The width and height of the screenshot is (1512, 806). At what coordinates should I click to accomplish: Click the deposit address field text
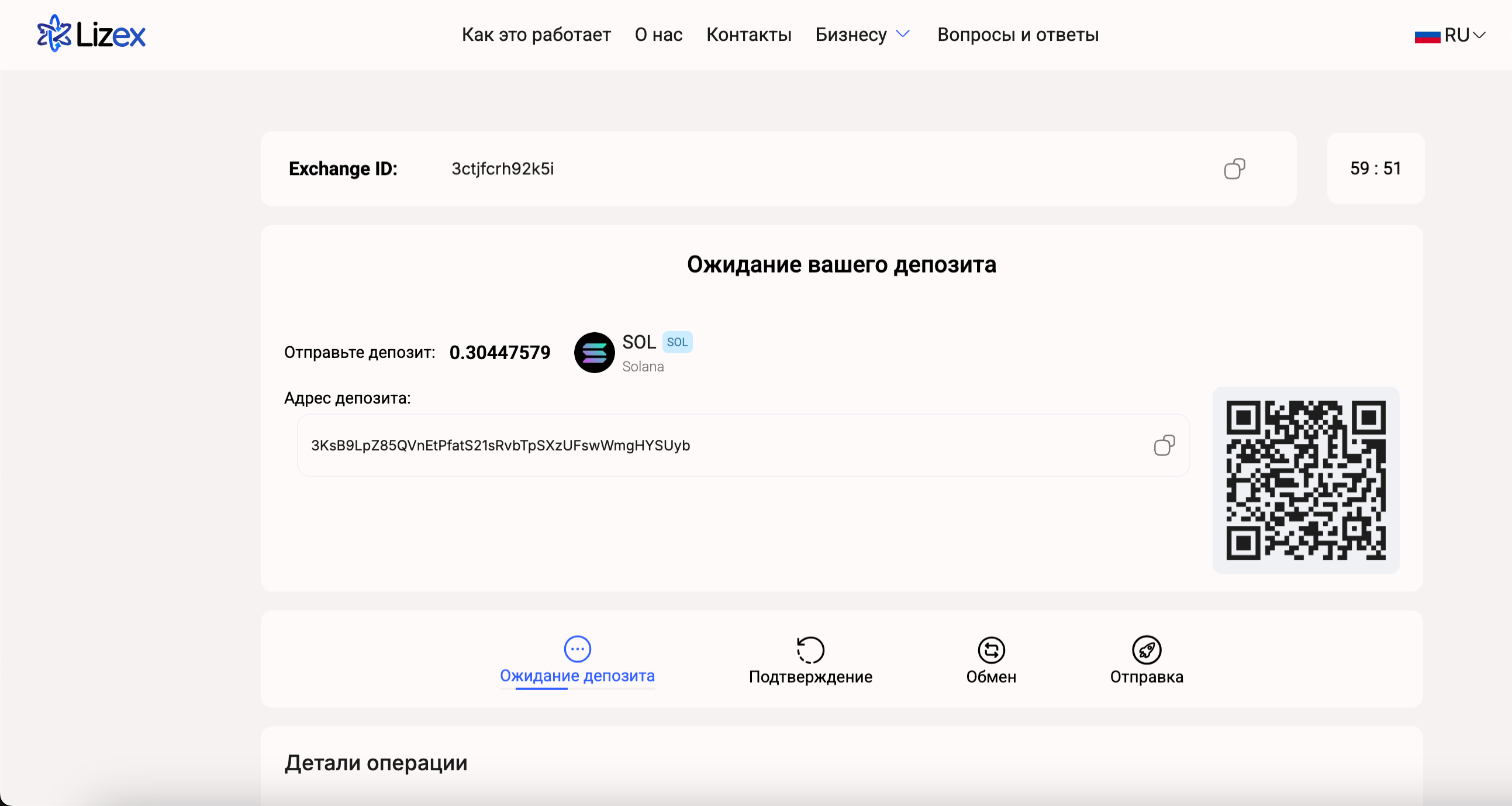(500, 446)
